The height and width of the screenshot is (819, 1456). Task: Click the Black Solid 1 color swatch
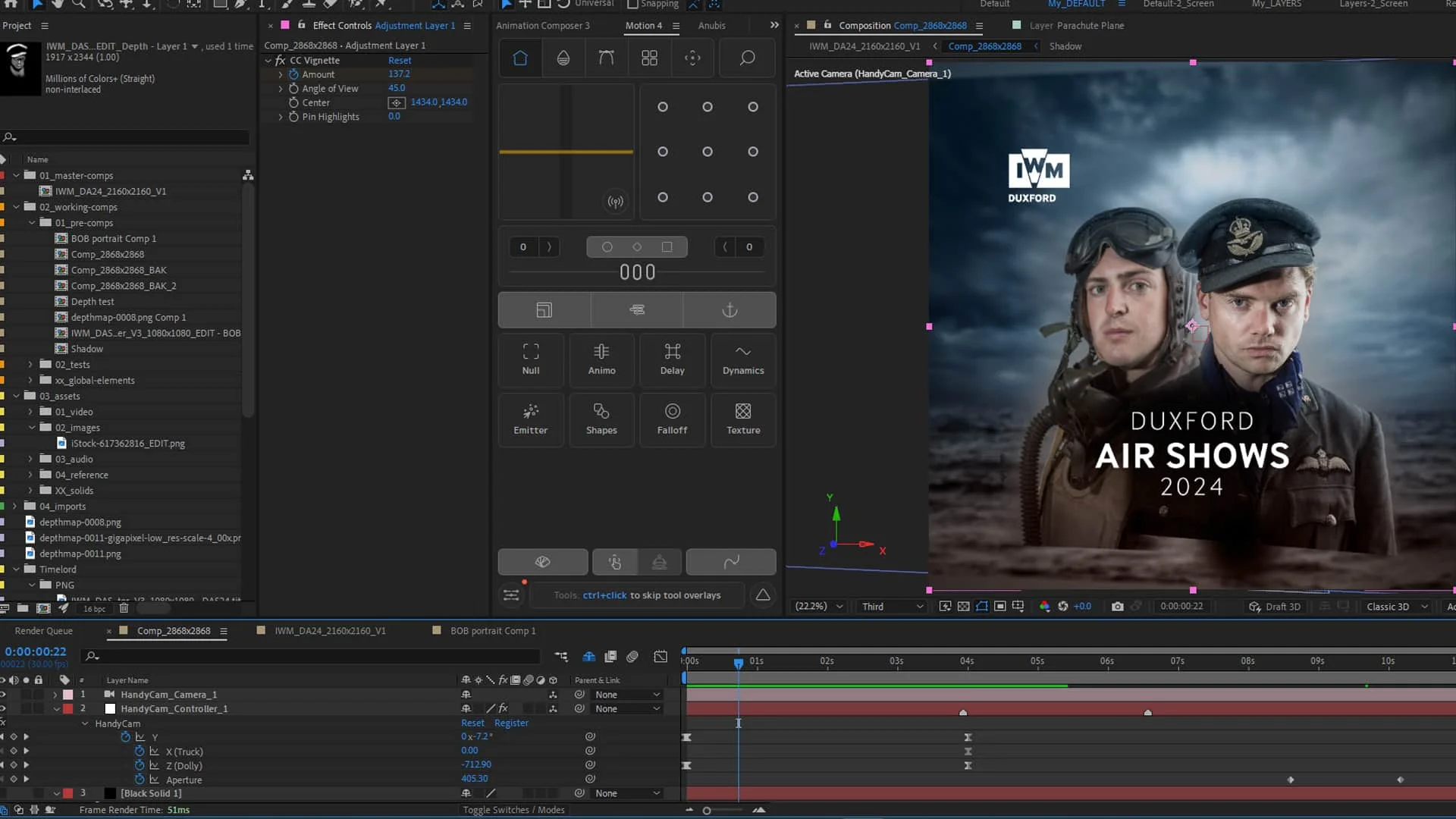coord(110,793)
